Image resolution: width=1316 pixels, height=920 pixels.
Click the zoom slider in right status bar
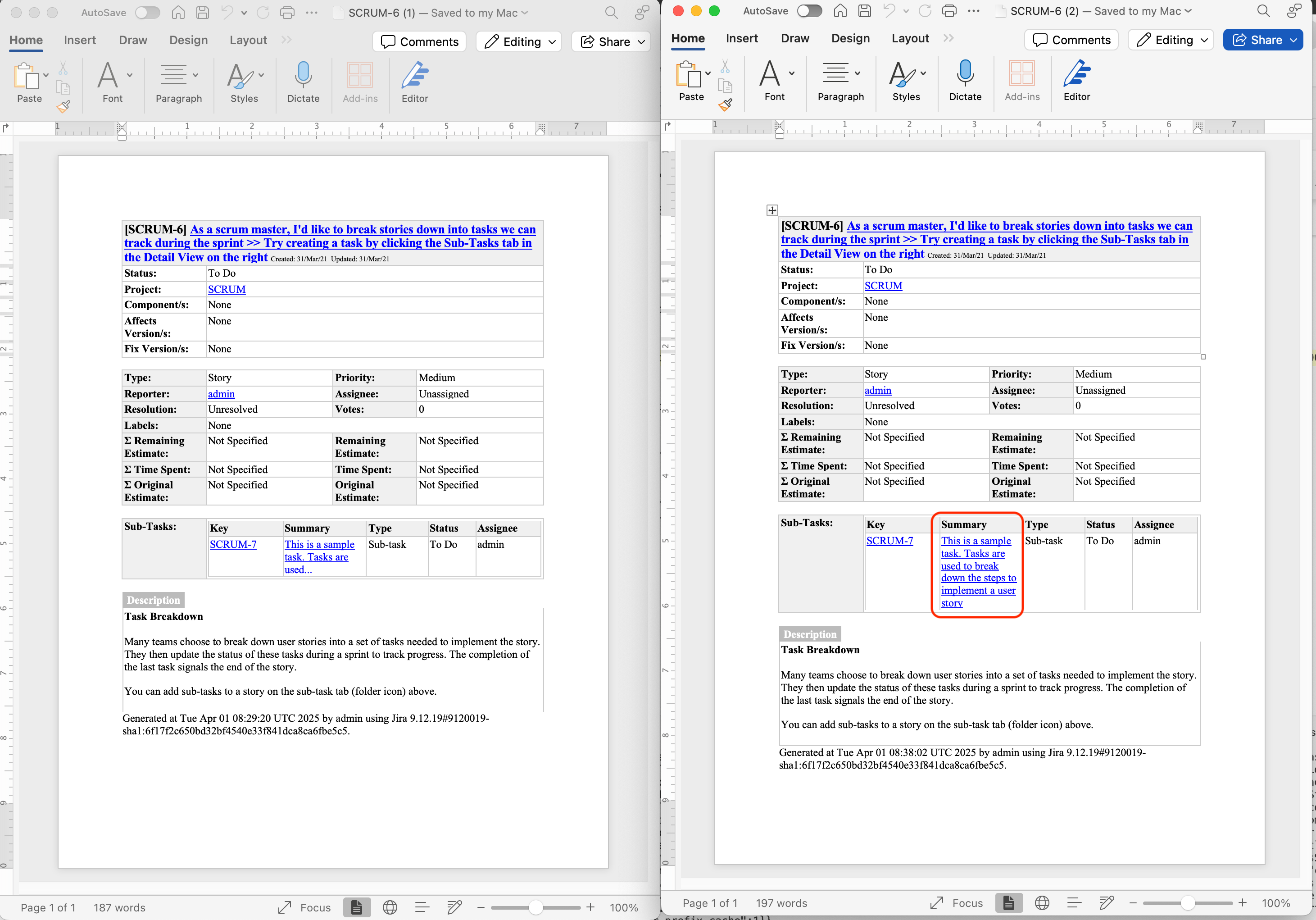tap(1187, 903)
